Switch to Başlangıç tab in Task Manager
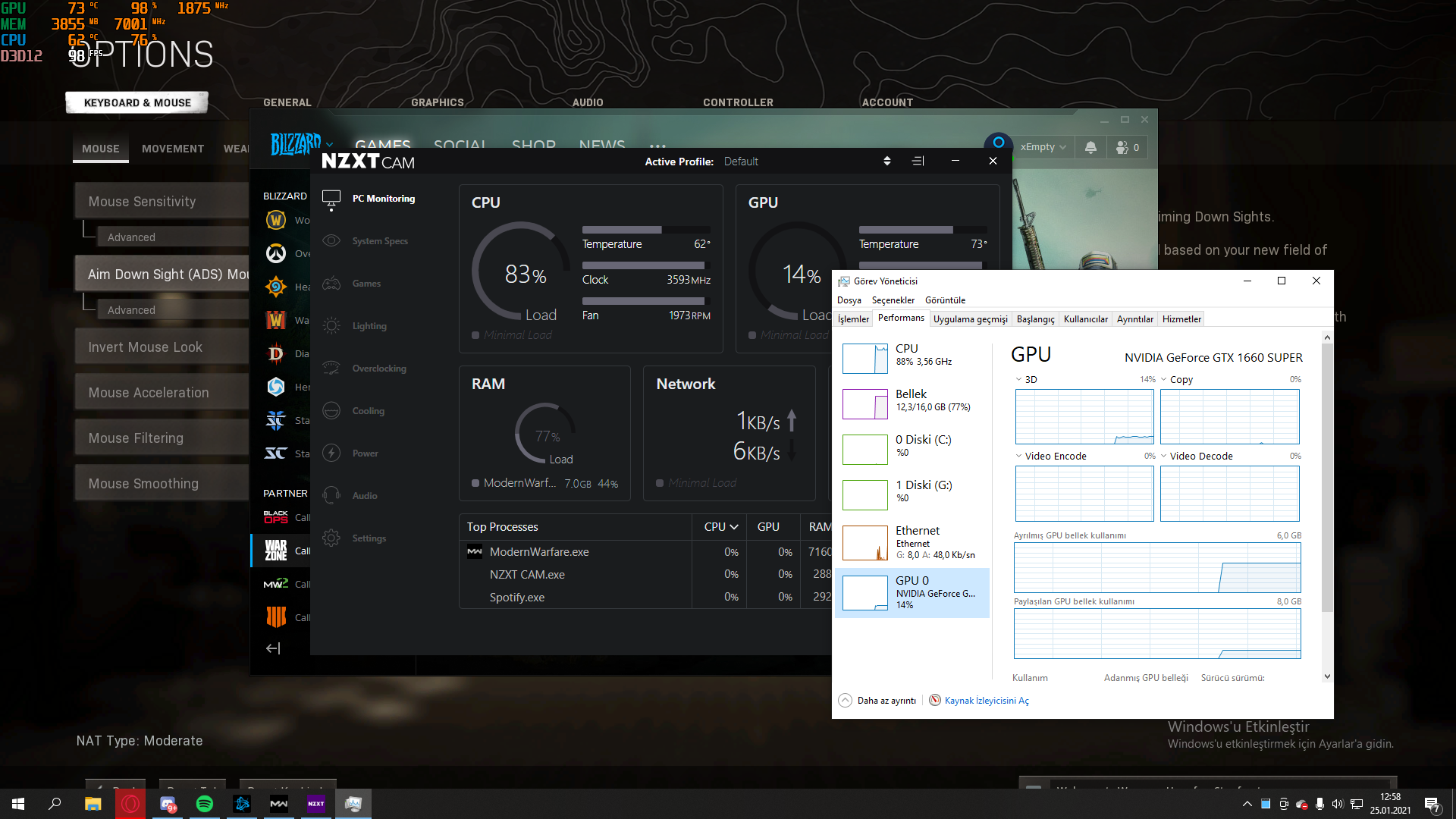 [1035, 319]
